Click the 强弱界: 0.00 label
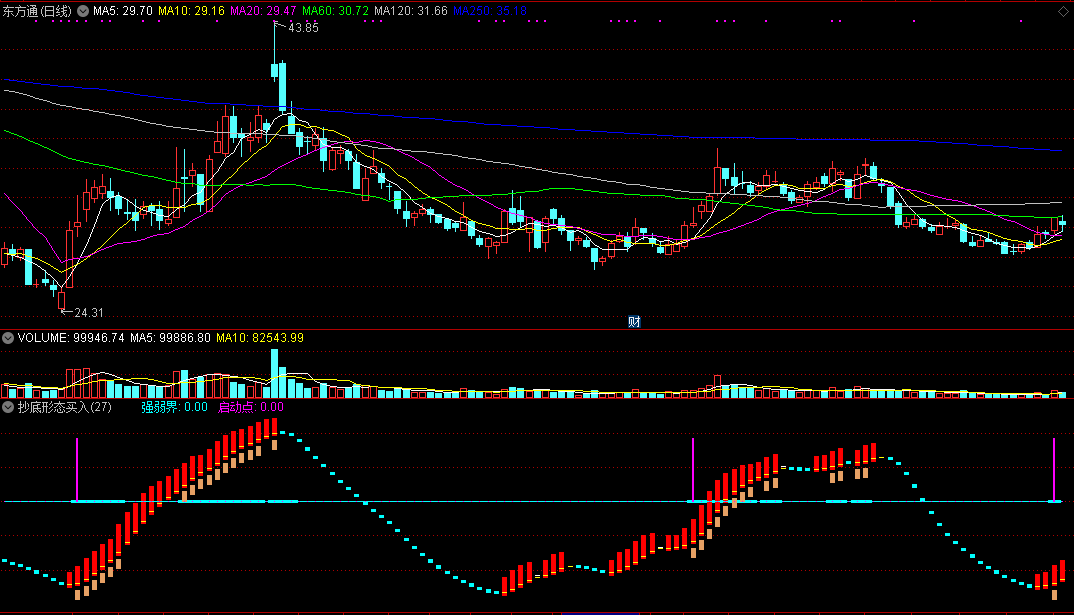This screenshot has height=615, width=1074. (175, 407)
